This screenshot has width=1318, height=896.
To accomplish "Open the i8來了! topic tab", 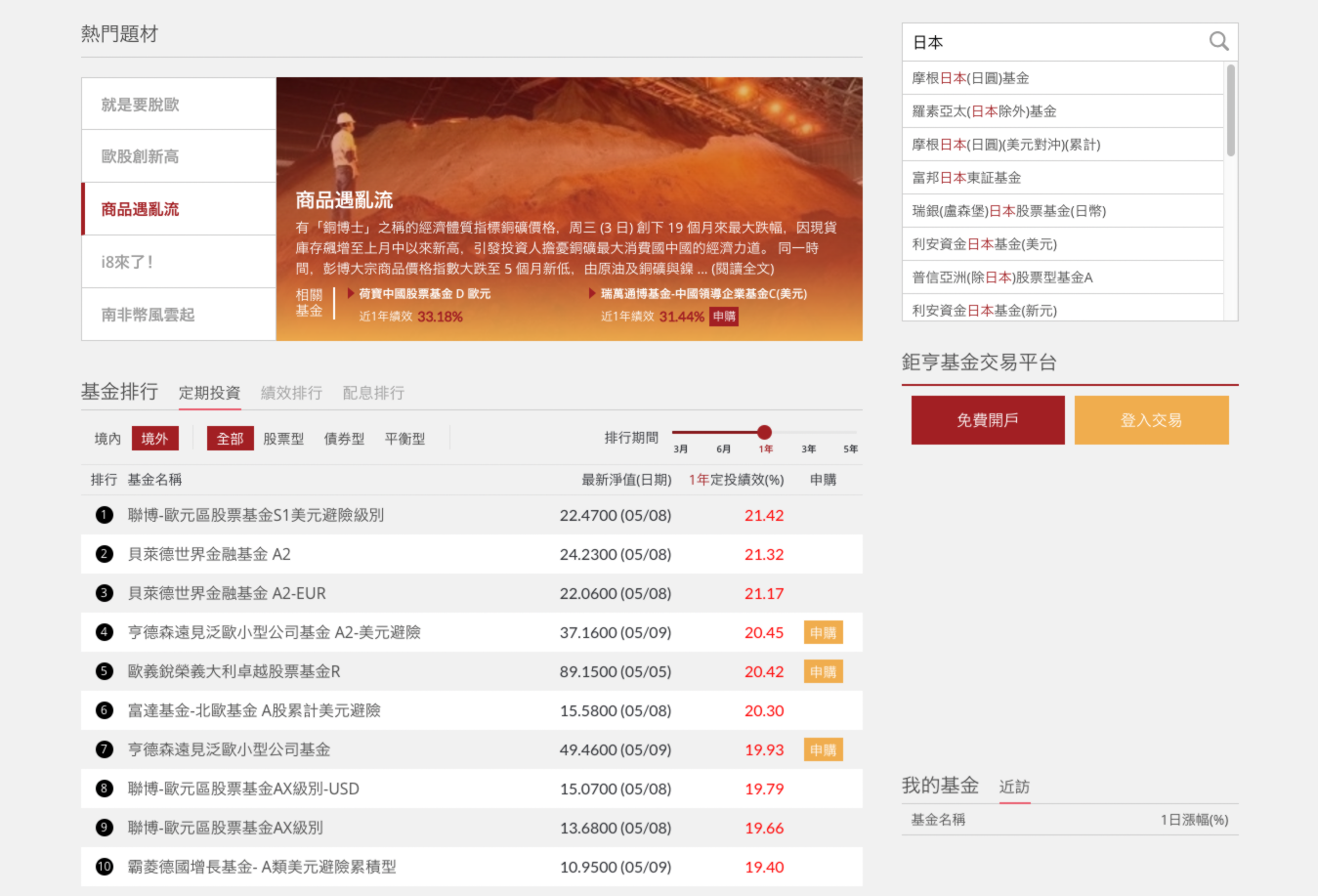I will [179, 262].
